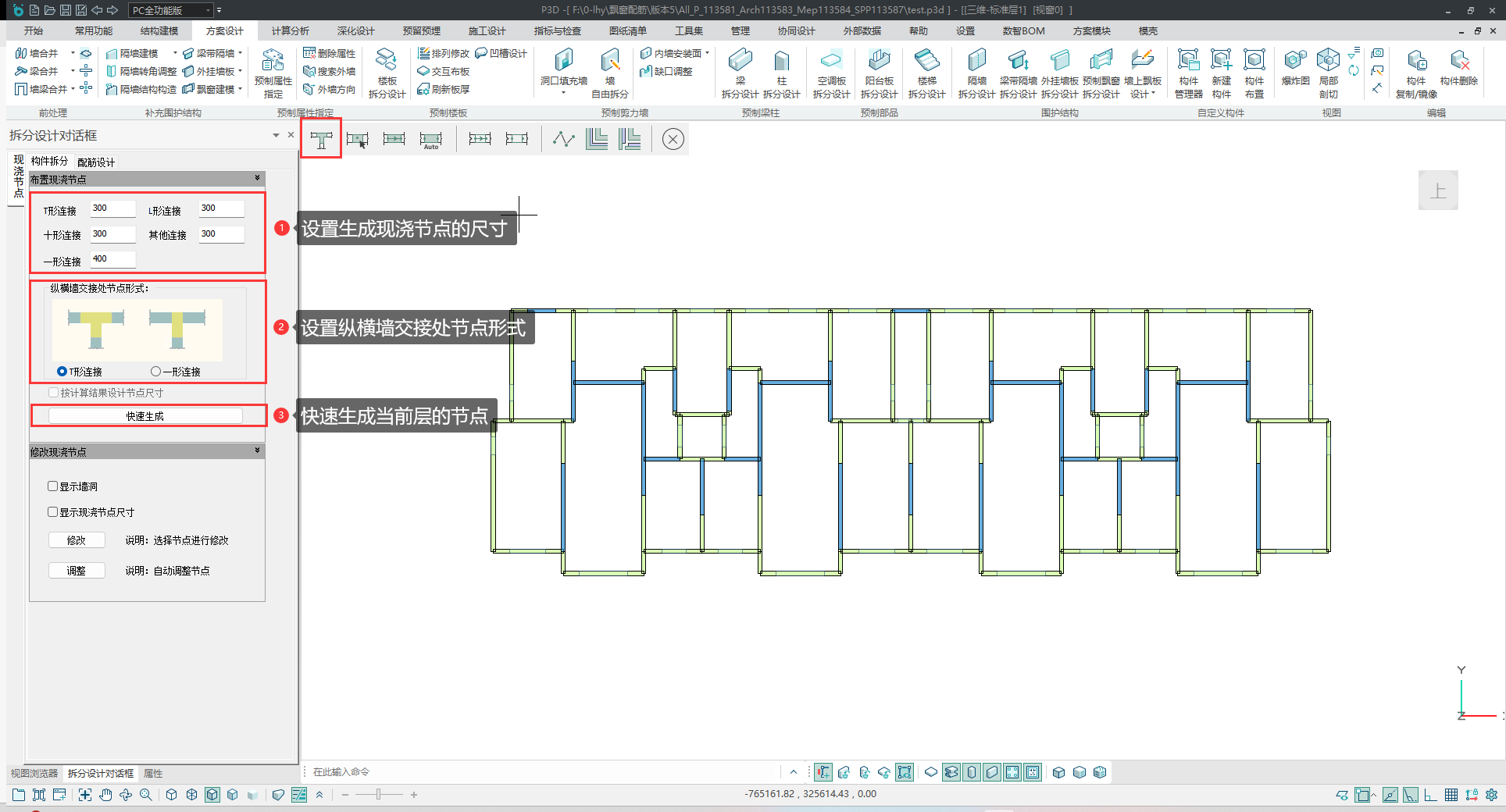1506x812 pixels.
Task: Select the 一形连接 radio button
Action: [x=156, y=372]
